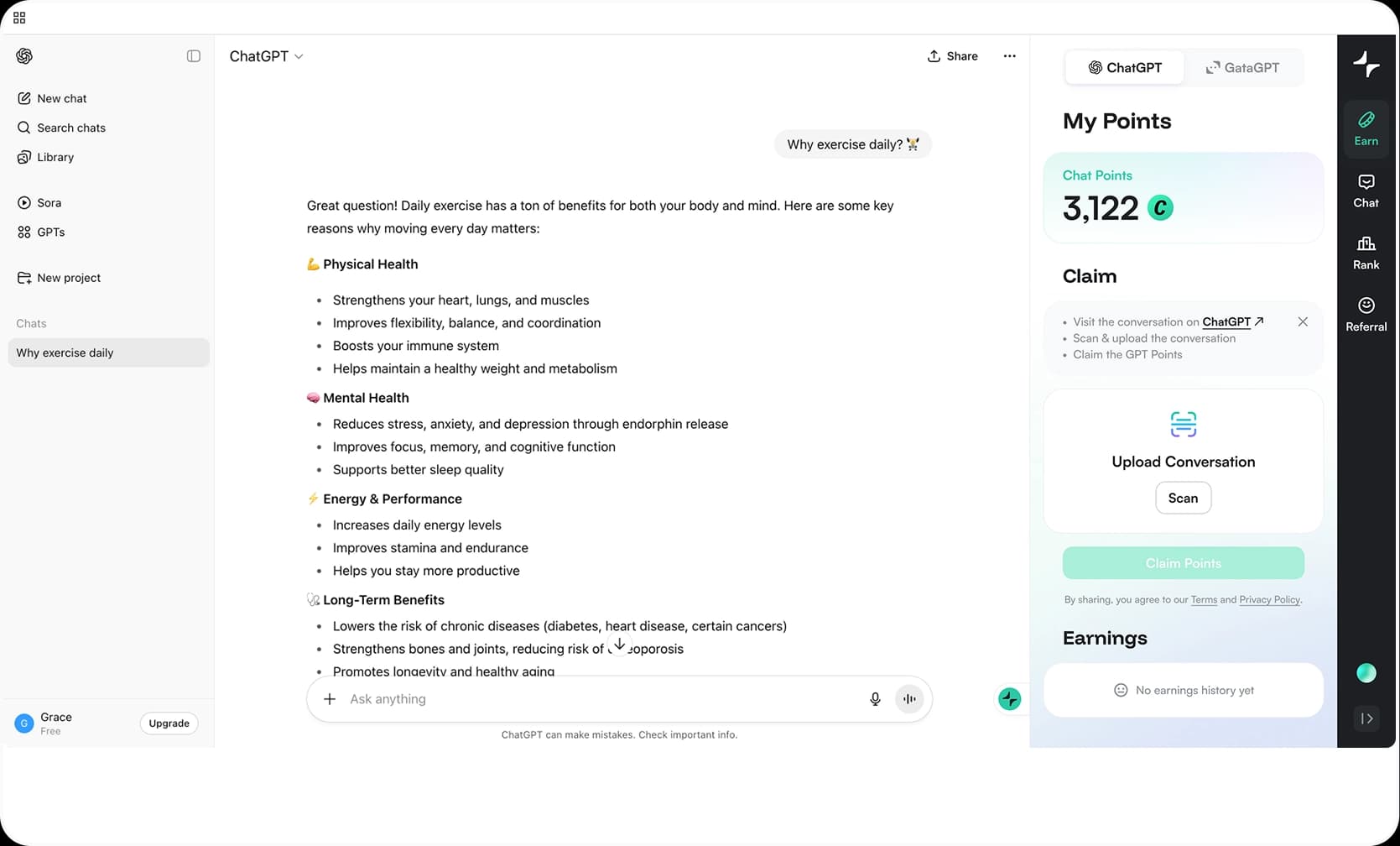Click the Ask anything input field
The width and height of the screenshot is (1400, 846).
coord(587,699)
